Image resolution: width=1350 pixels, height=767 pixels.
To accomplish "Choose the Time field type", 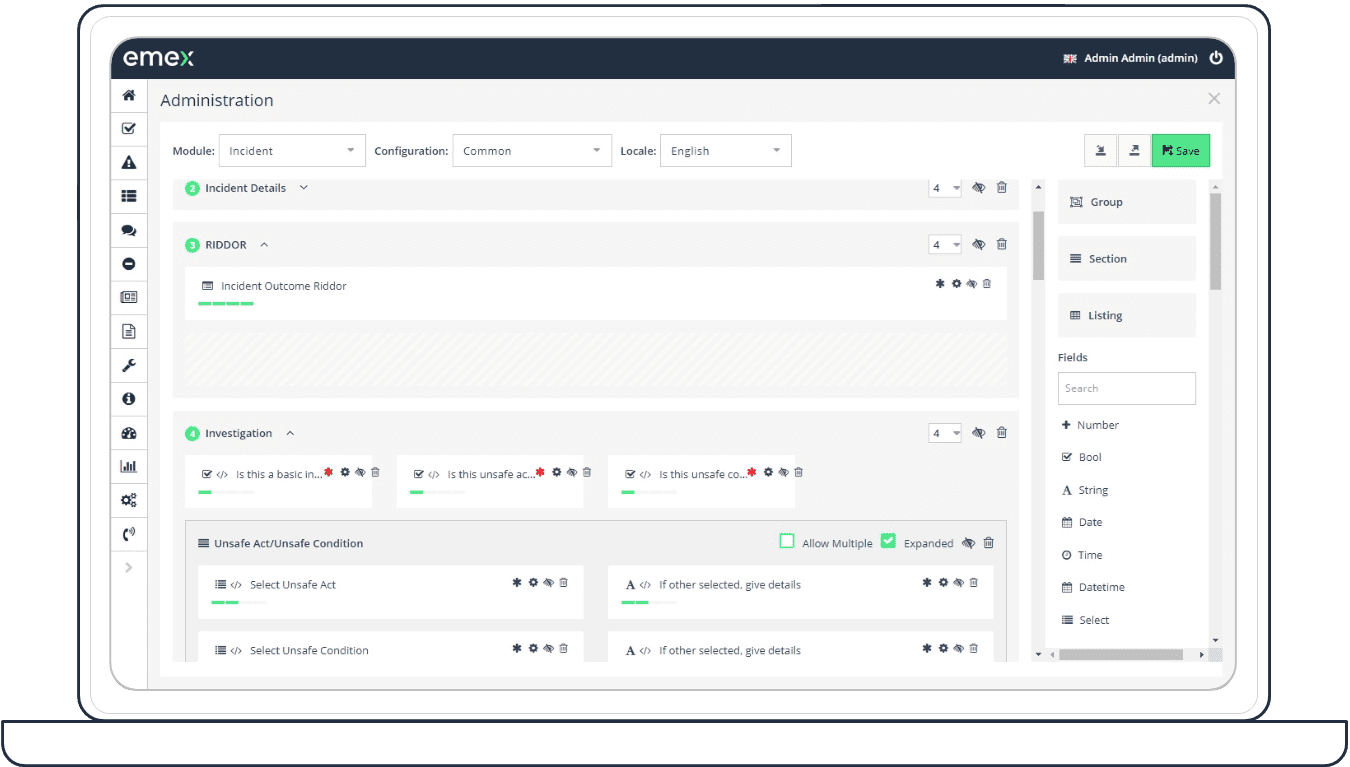I will (x=1082, y=555).
